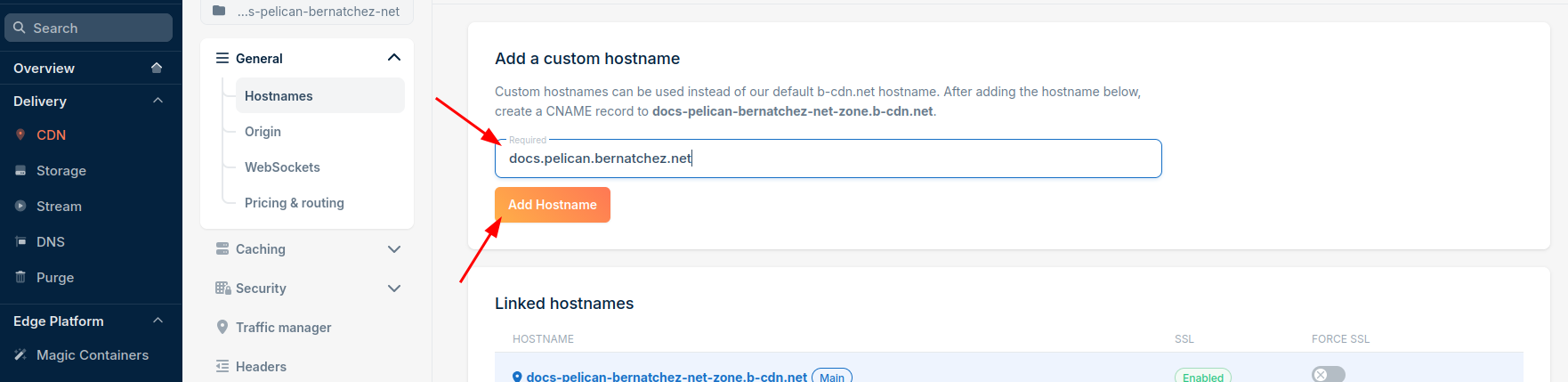Click the Traffic manager location icon
This screenshot has height=382, width=1568.
[x=222, y=327]
